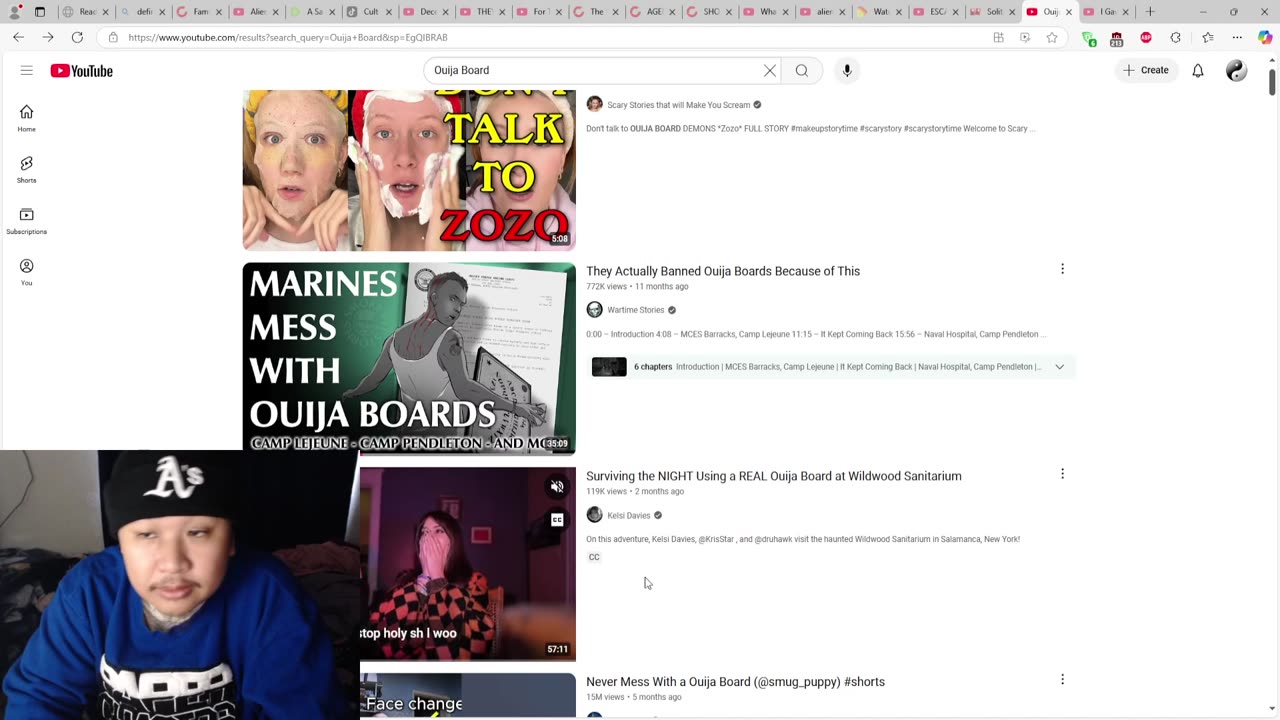Click the Create button
The height and width of the screenshot is (720, 1280).
pos(1146,70)
